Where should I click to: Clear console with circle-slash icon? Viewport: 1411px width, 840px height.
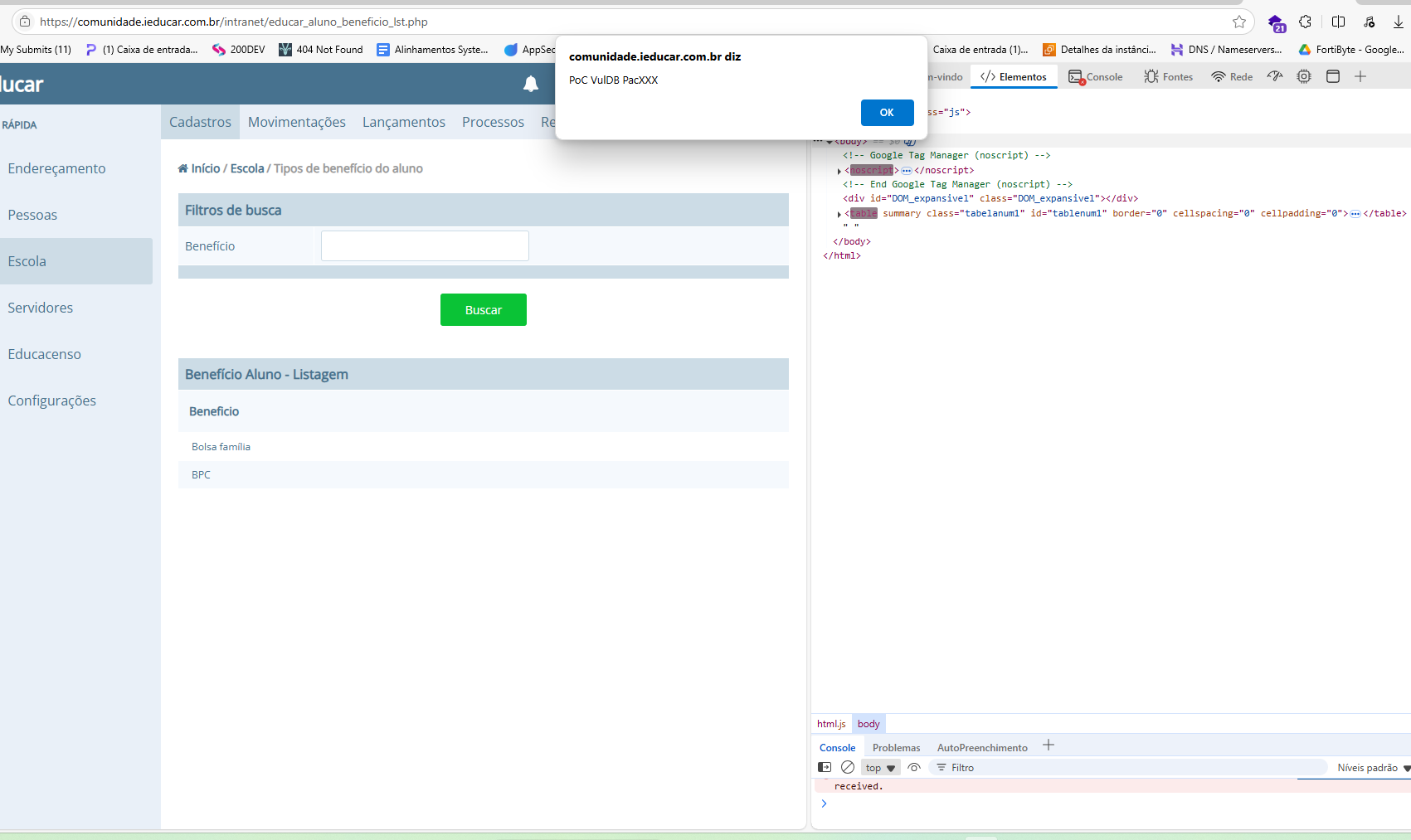[x=848, y=767]
